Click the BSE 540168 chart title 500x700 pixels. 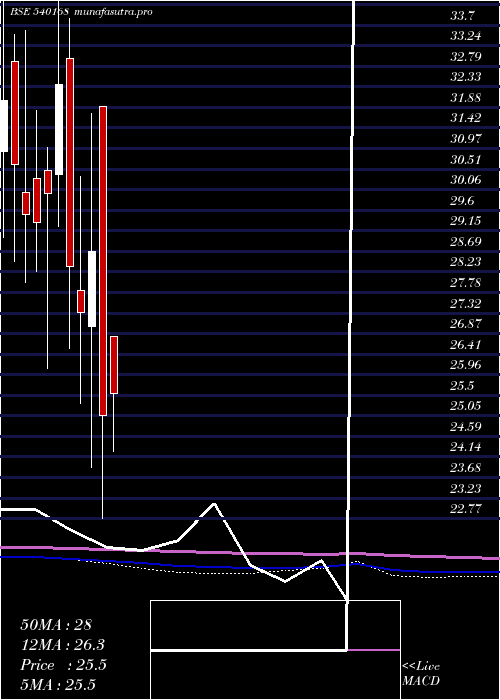point(39,12)
